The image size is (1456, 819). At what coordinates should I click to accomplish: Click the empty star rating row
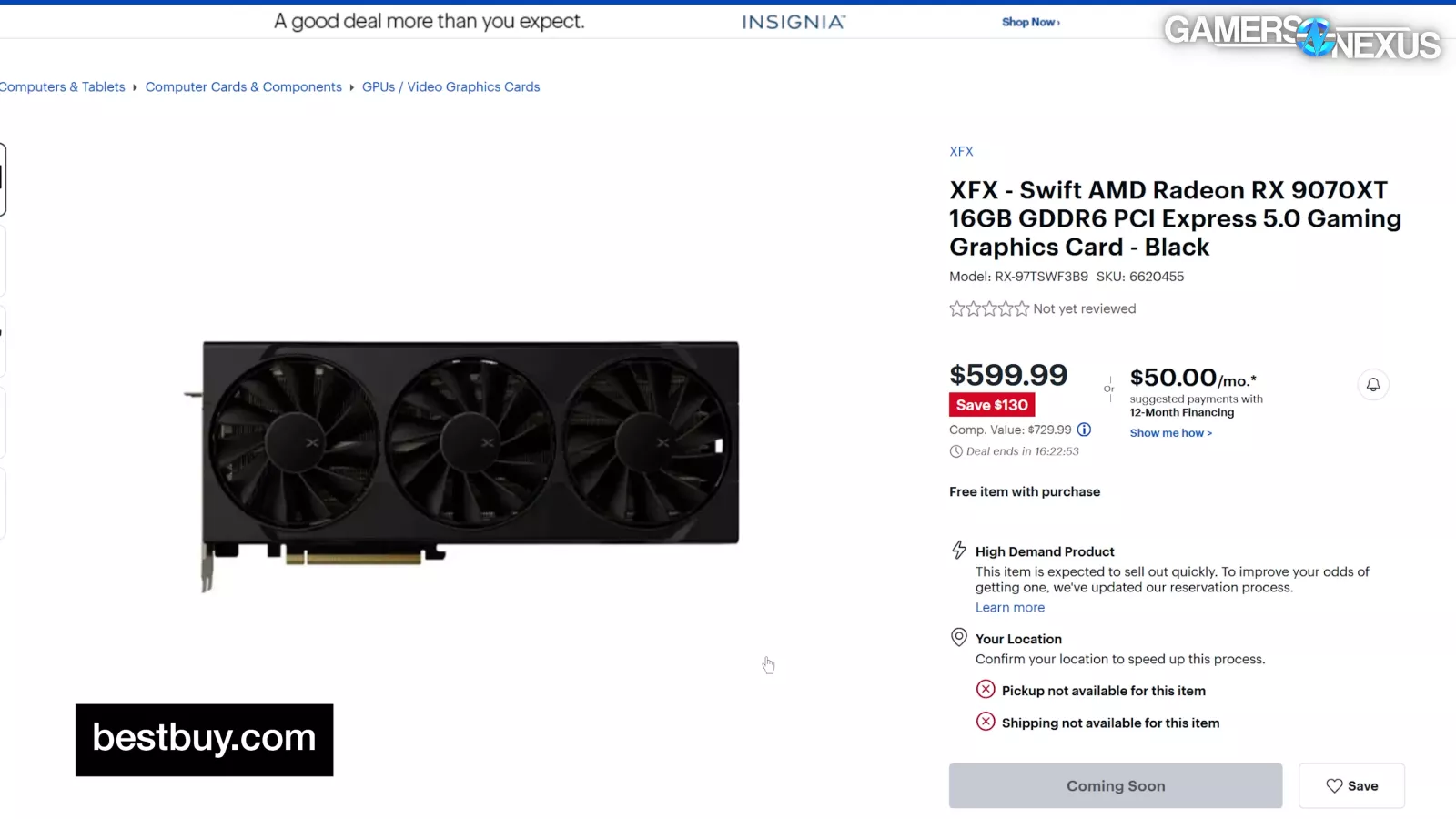[989, 308]
